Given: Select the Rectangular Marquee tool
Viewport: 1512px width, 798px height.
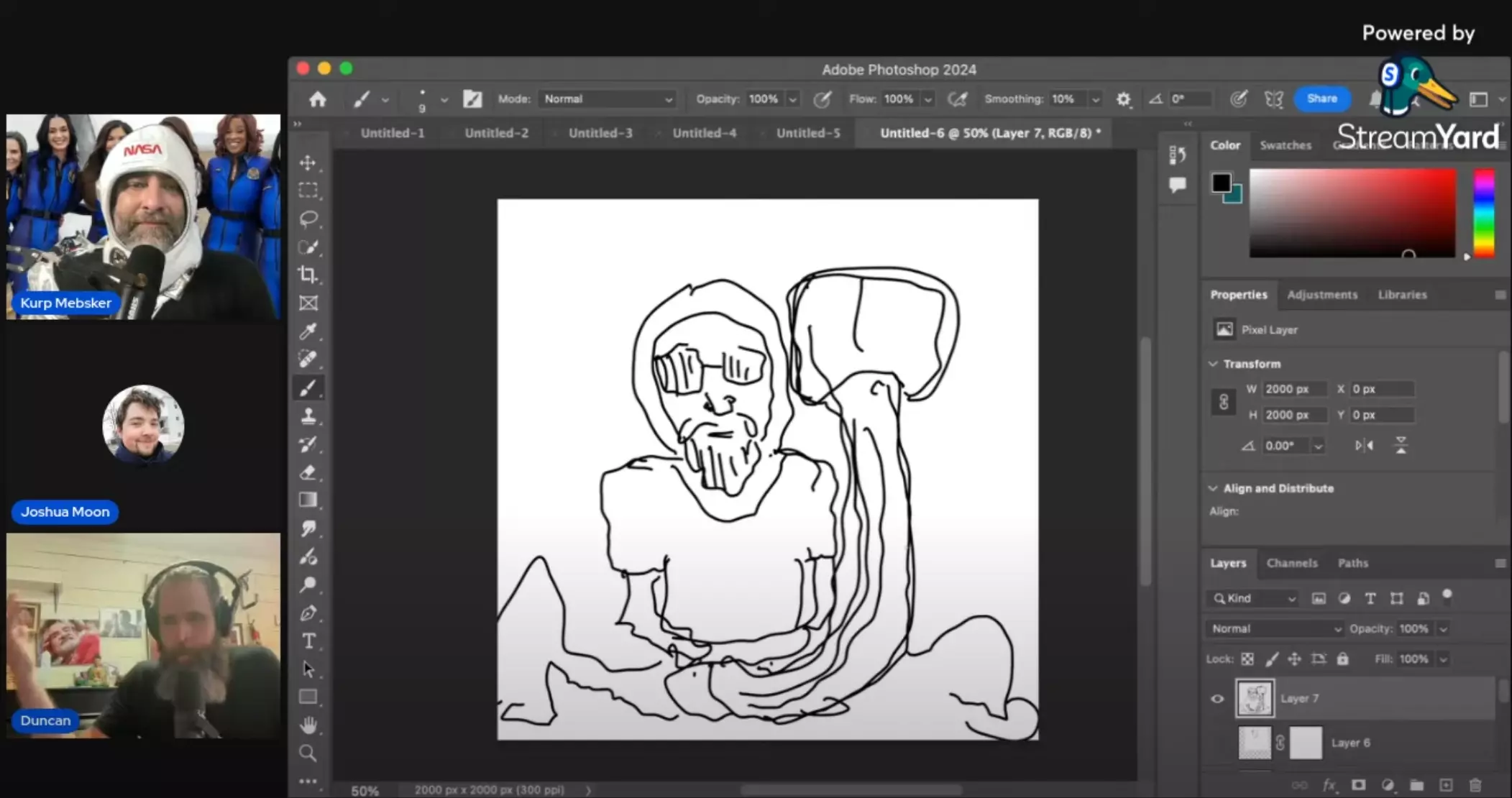Looking at the screenshot, I should 308,191.
